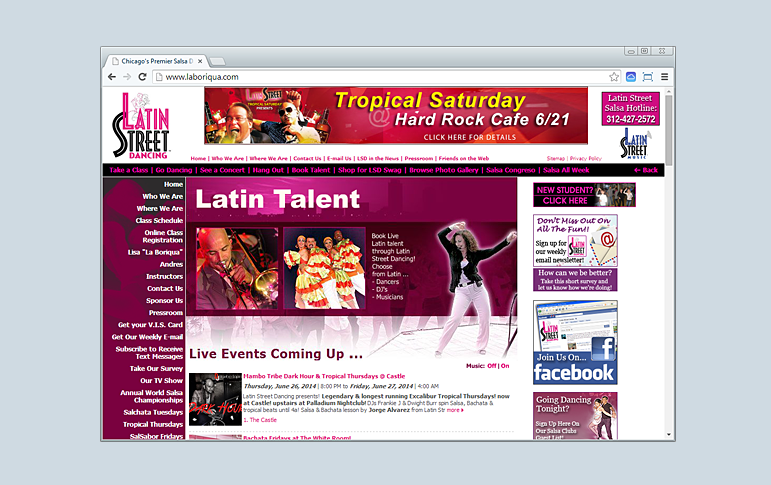The image size is (771, 485).
Task: Reload the page with the refresh icon
Action: pyautogui.click(x=142, y=77)
